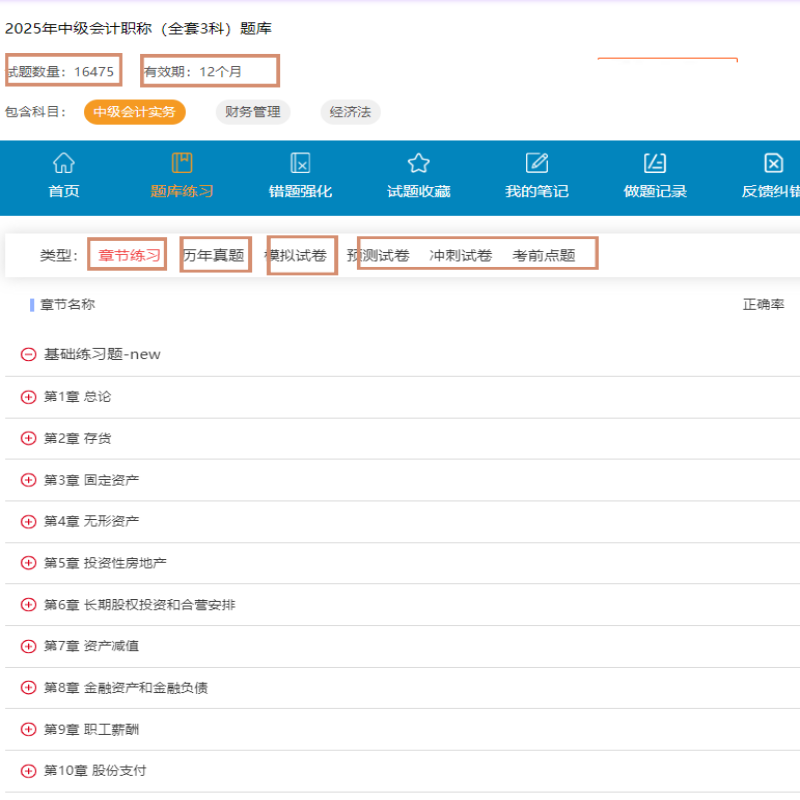Screen dimensions: 800x800
Task: Select the 历年真题 type tab
Action: point(213,255)
